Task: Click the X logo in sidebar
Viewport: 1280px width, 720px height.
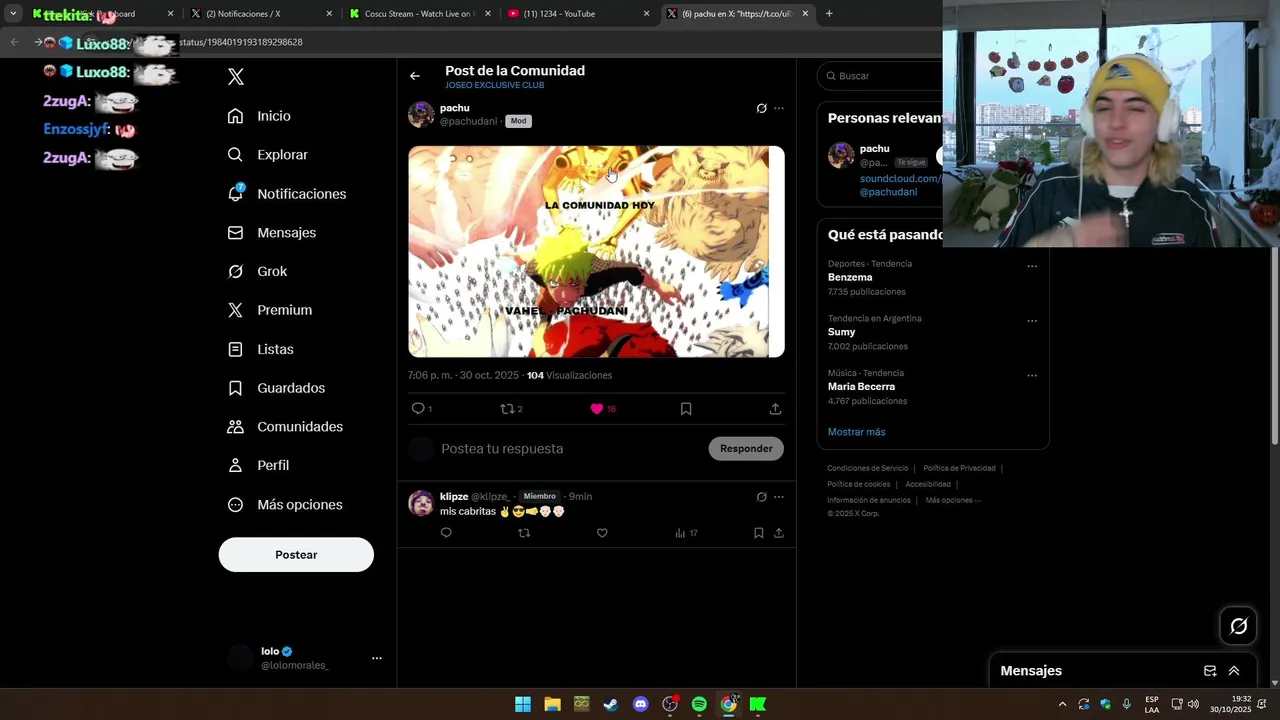Action: 236,77
